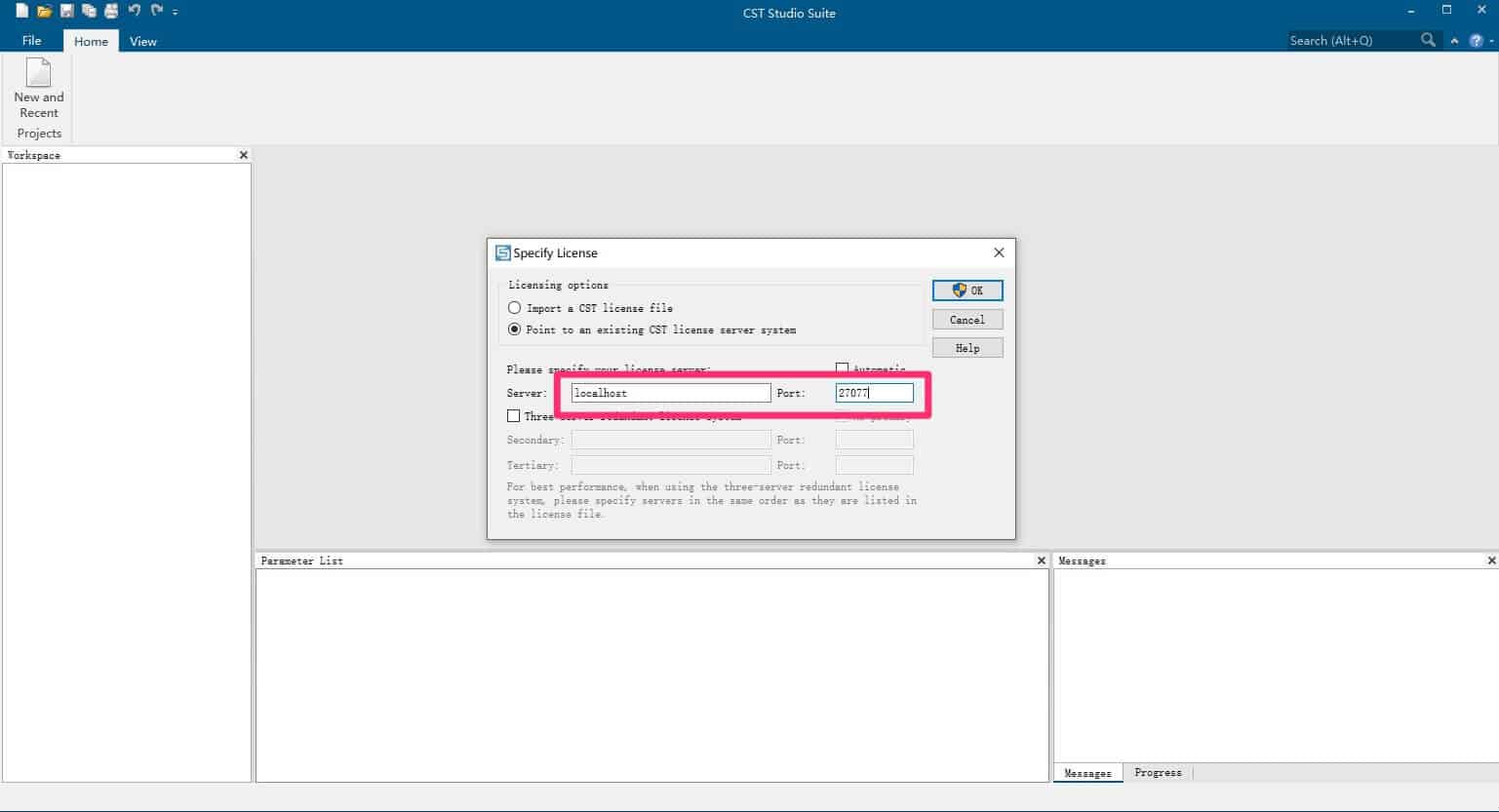1499x812 pixels.
Task: Click the New and Recent Projects icon
Action: pos(39,89)
